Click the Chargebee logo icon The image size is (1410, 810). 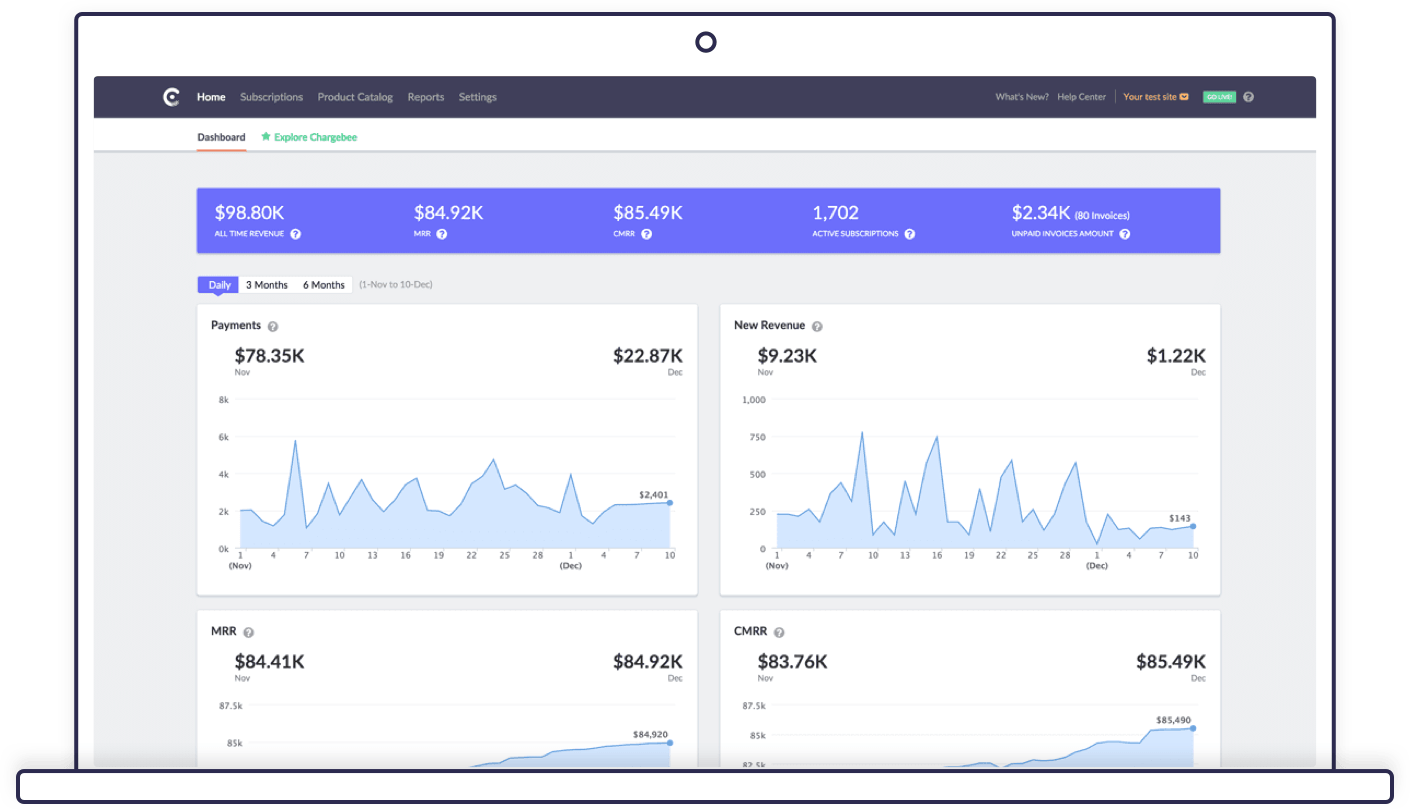171,97
